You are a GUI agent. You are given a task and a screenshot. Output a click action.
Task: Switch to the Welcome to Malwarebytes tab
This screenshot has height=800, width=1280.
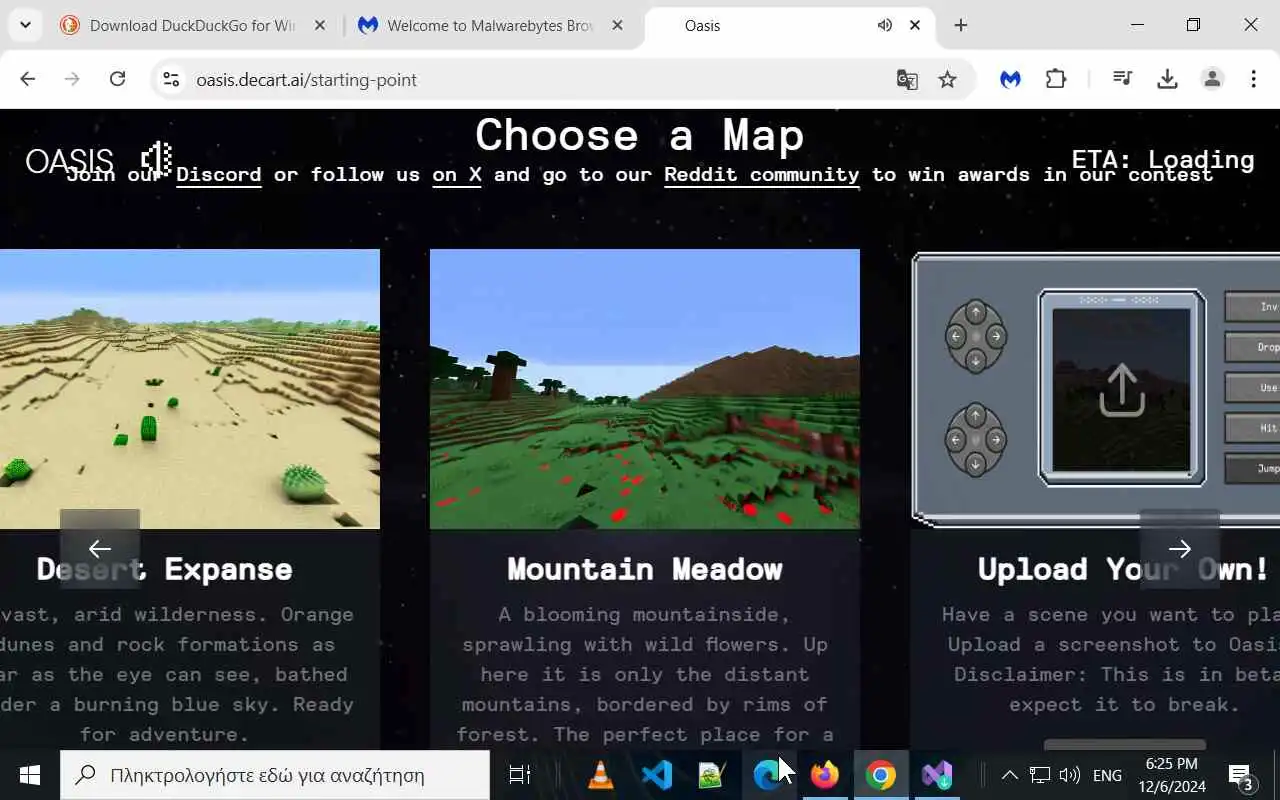tap(490, 25)
